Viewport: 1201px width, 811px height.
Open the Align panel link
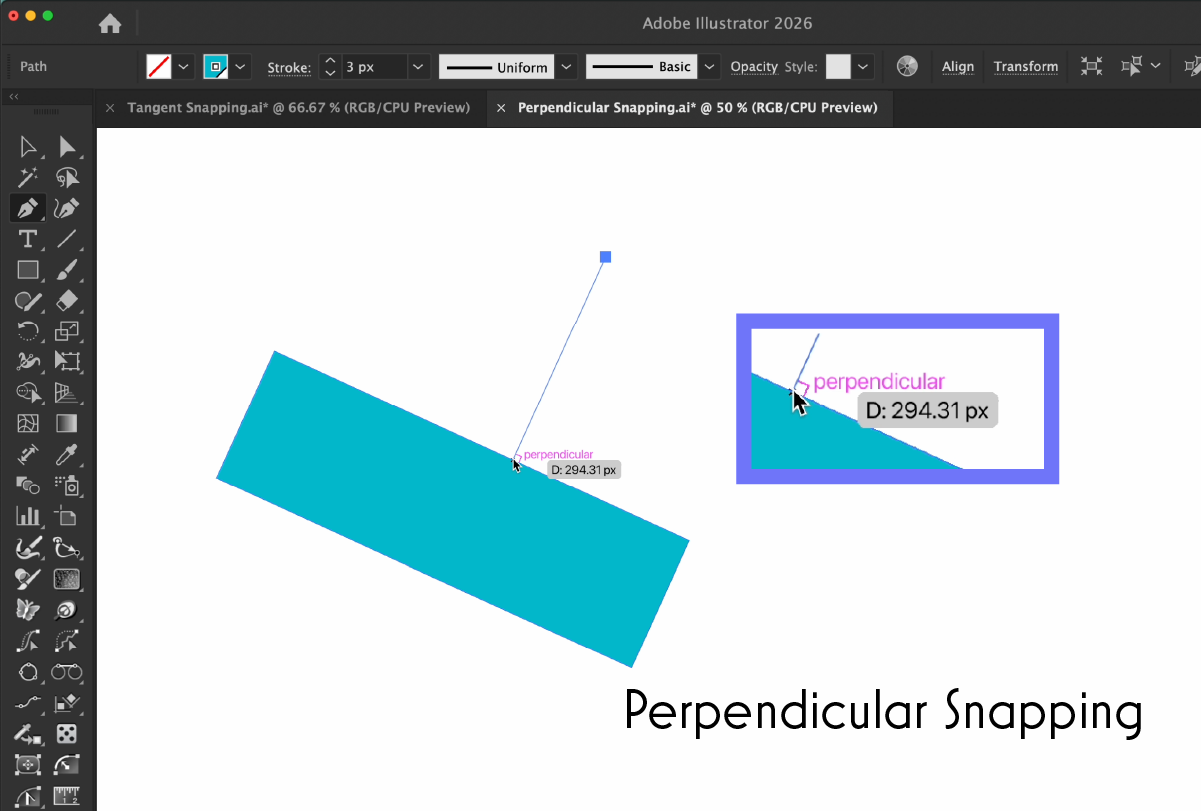pyautogui.click(x=957, y=67)
